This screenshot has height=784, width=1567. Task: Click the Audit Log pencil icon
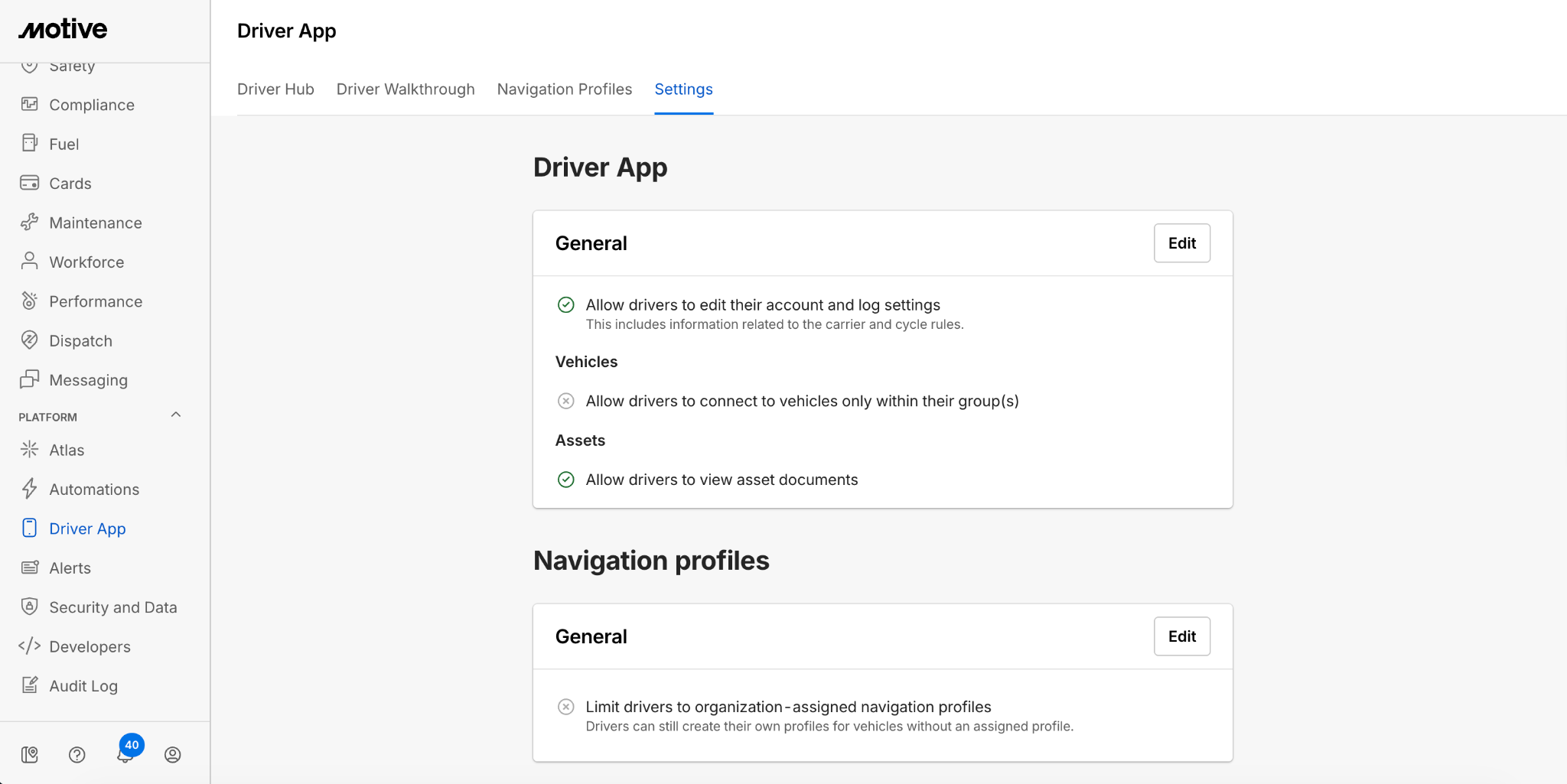pyautogui.click(x=30, y=685)
